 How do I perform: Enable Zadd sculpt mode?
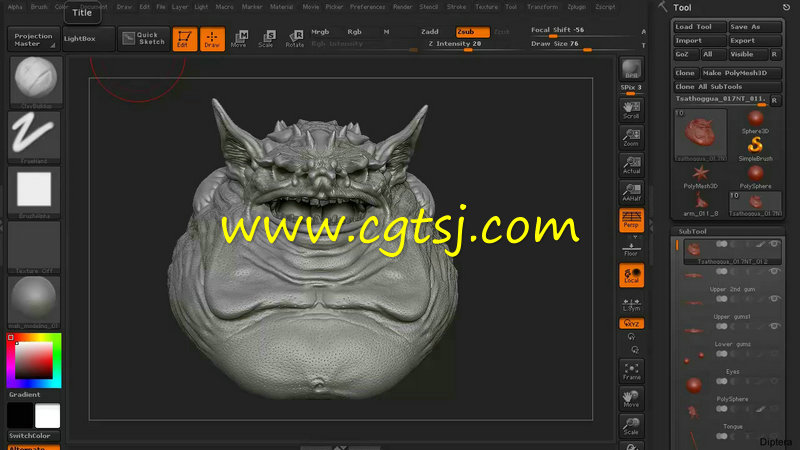[430, 32]
